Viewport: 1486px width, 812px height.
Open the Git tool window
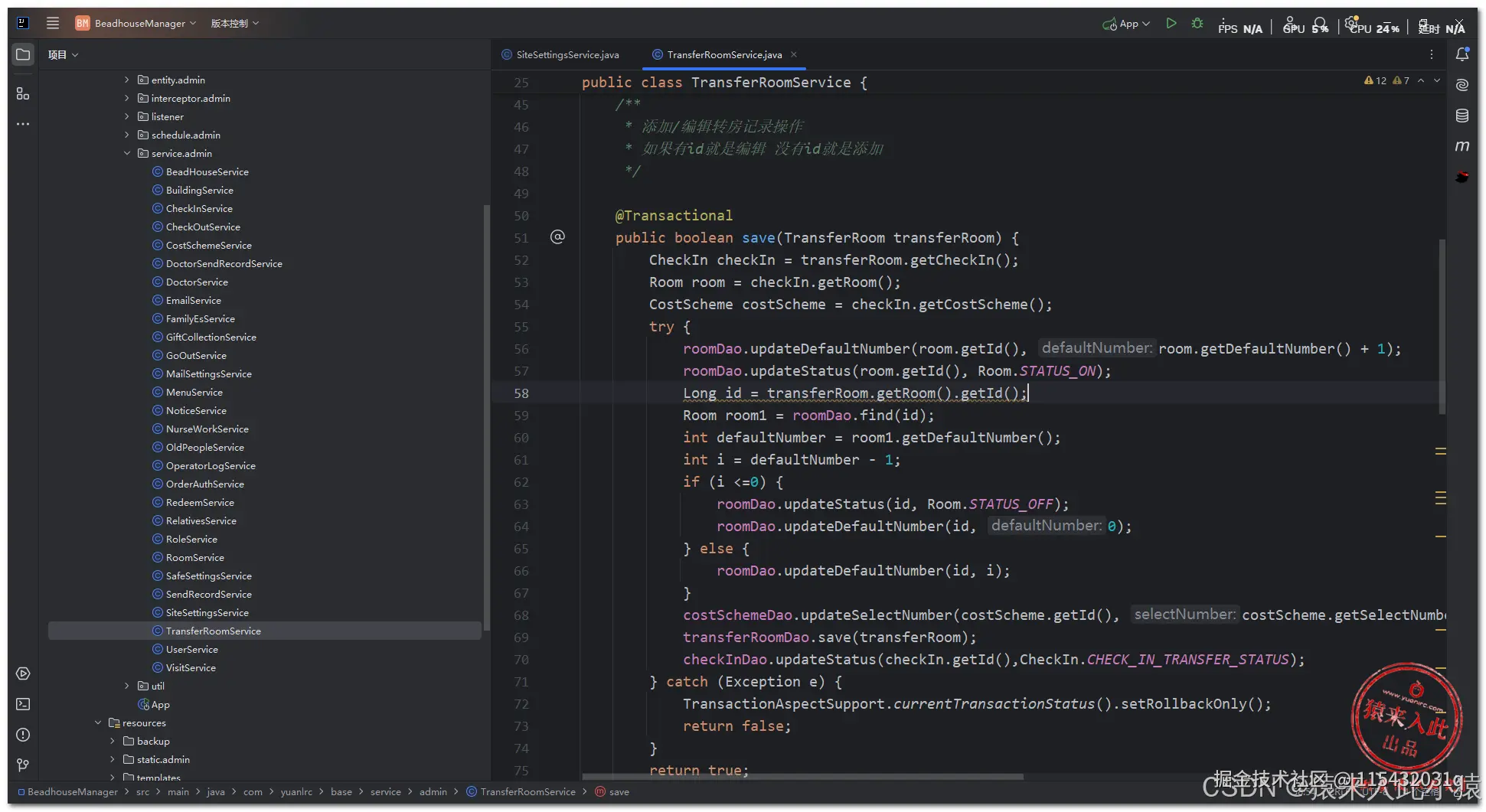pos(23,765)
